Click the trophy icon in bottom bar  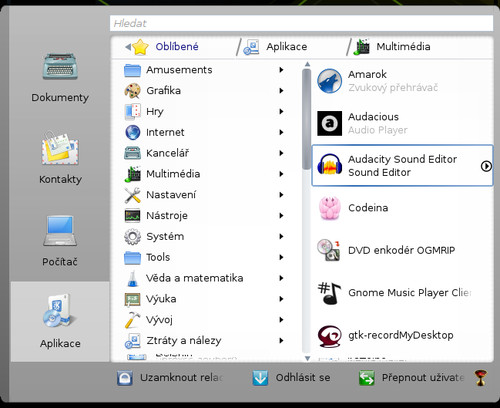481,378
